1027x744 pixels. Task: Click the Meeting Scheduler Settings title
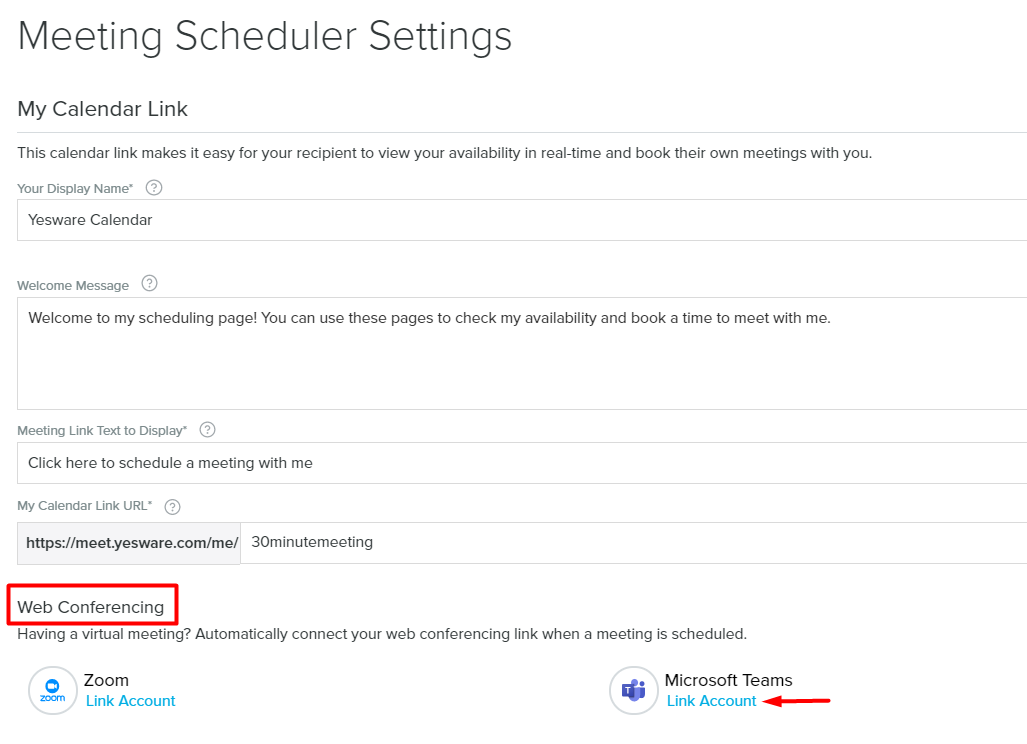point(265,37)
